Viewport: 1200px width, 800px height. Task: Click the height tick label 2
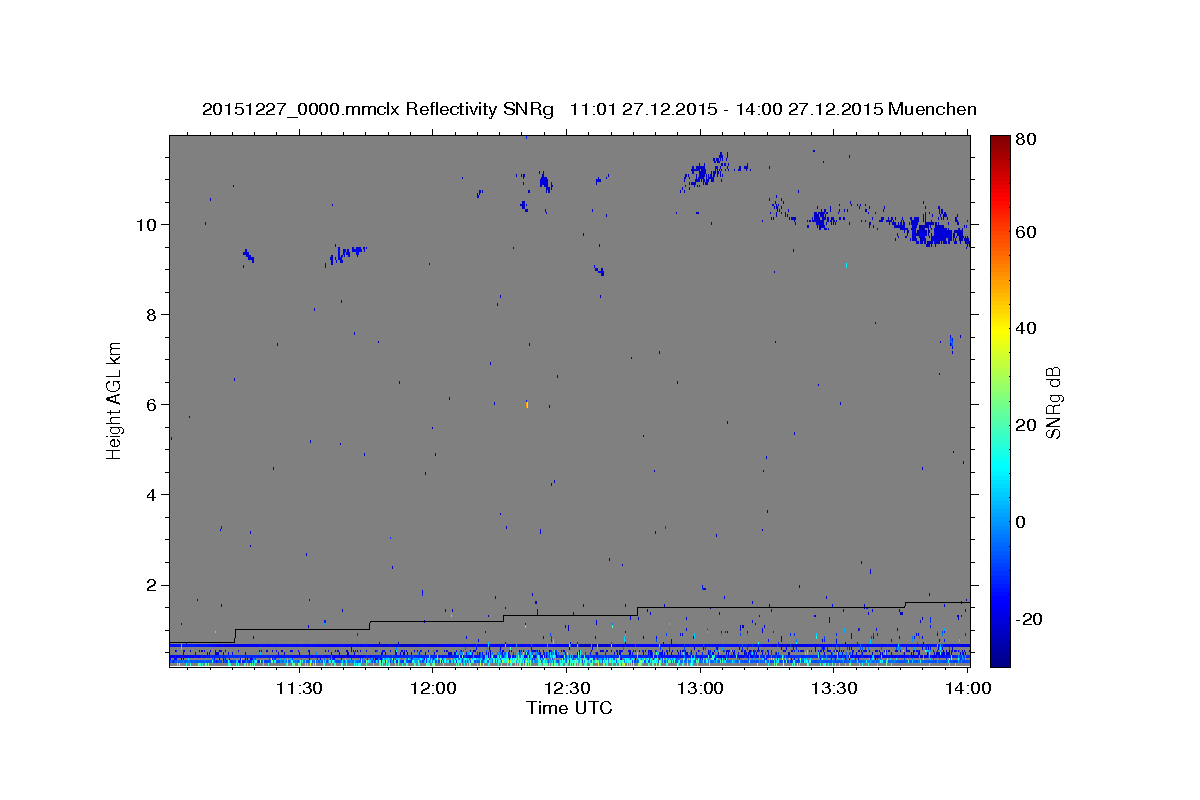[151, 585]
